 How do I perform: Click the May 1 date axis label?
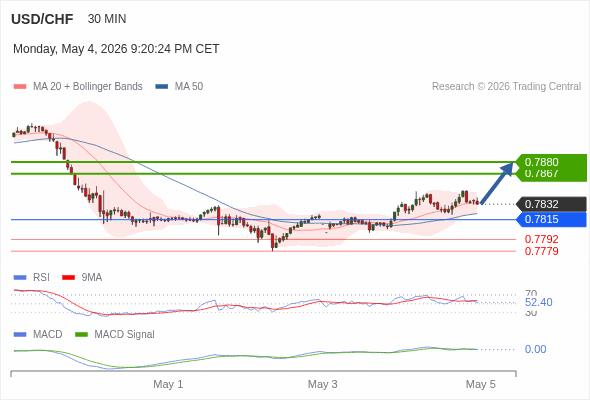coord(168,385)
